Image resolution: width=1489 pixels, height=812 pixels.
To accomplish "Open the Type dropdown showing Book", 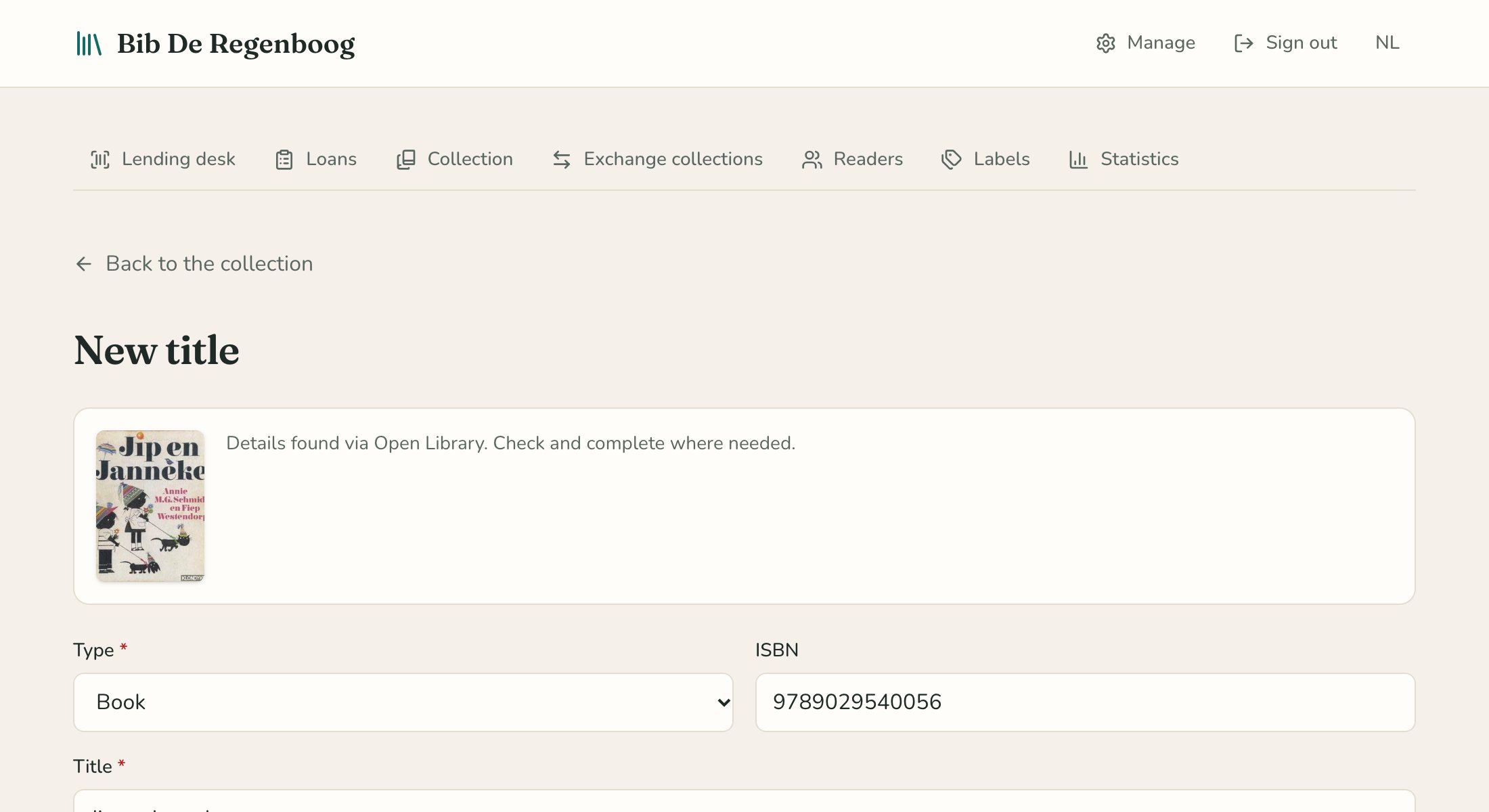I will [x=403, y=702].
